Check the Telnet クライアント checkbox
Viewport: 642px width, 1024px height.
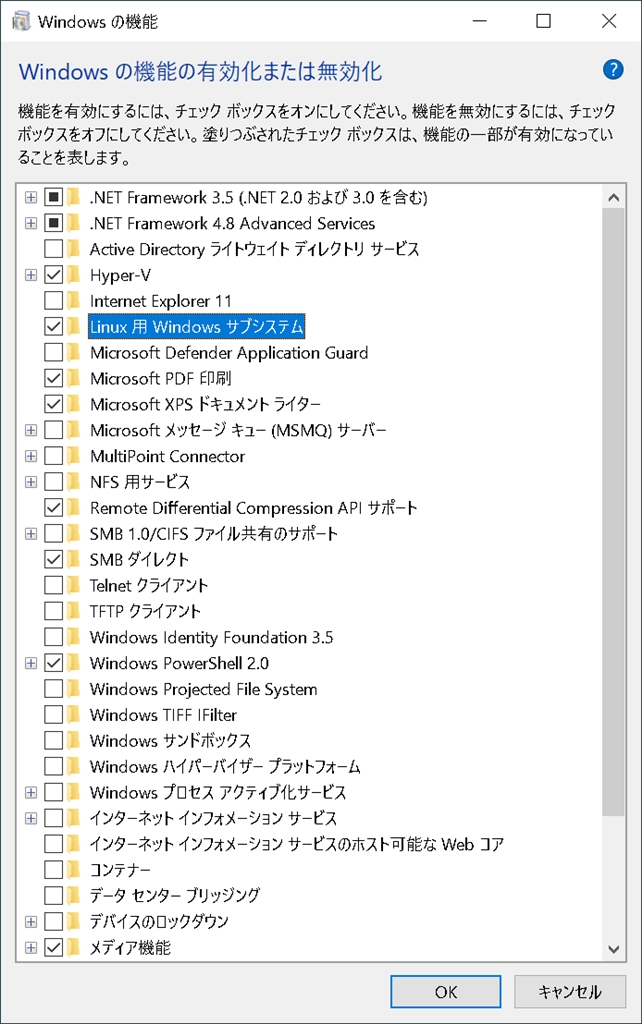point(54,585)
